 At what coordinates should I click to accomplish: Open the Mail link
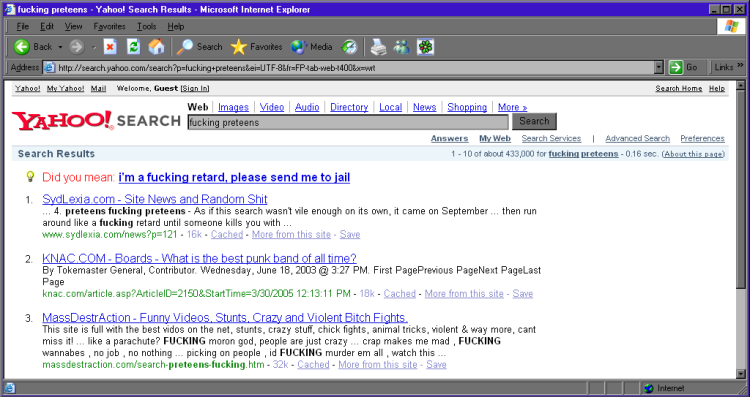pos(99,88)
